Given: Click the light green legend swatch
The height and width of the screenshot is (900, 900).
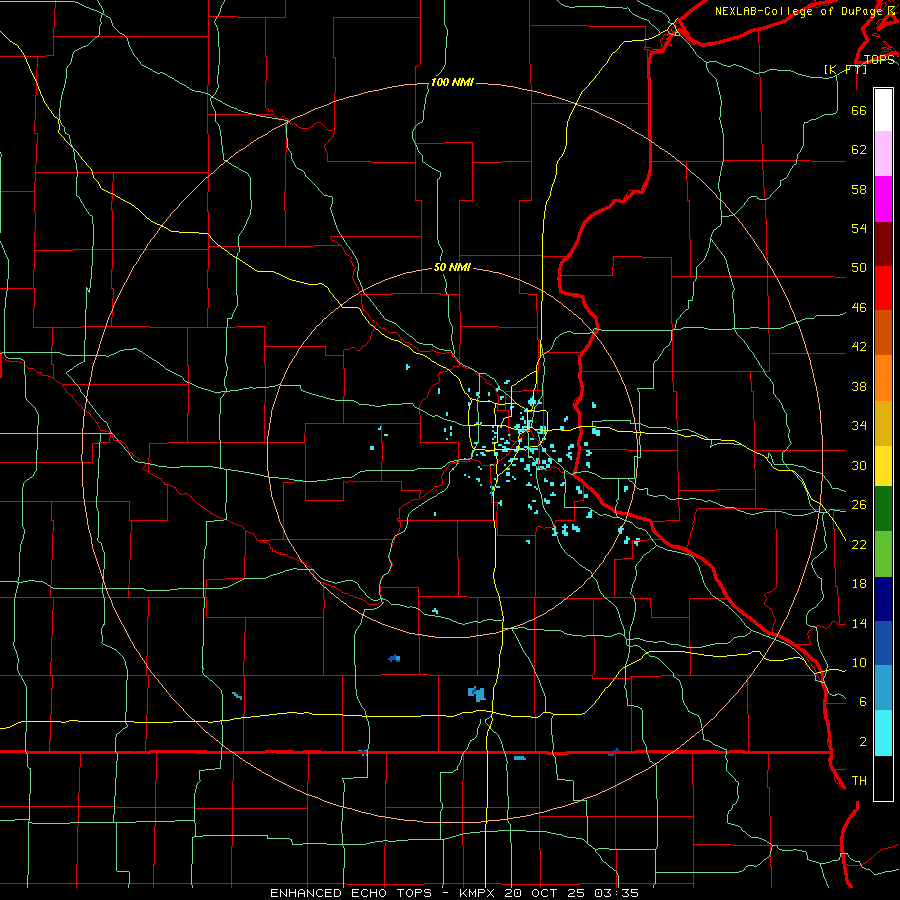Looking at the screenshot, I should point(883,554).
